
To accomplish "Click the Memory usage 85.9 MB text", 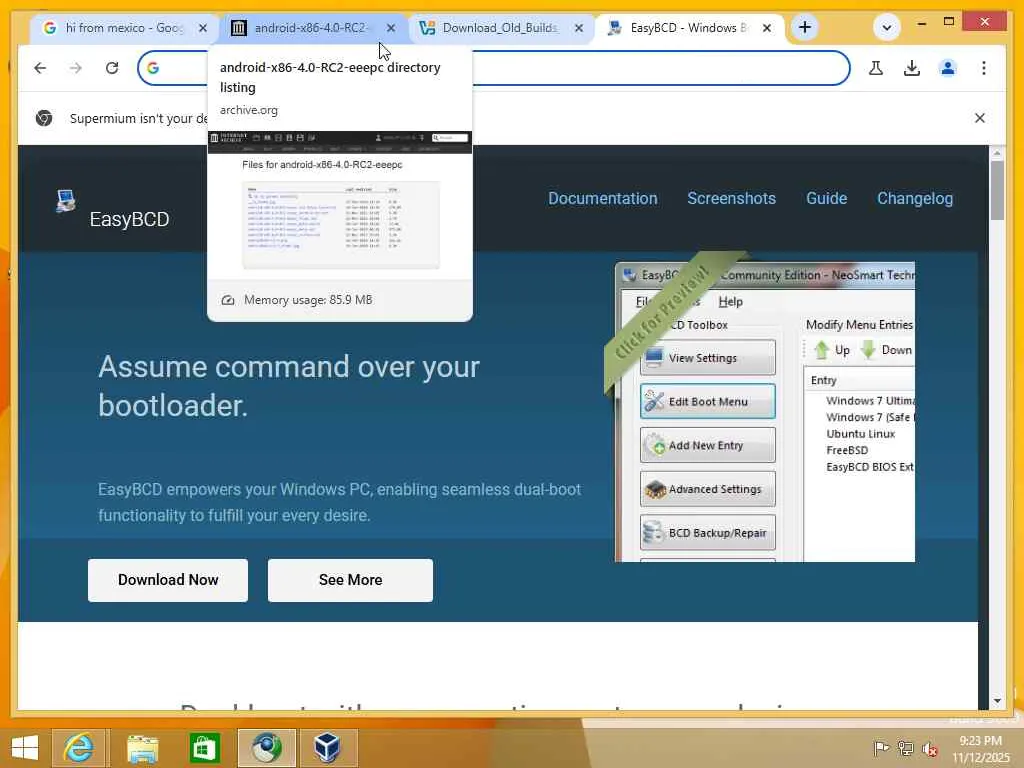I will point(308,300).
